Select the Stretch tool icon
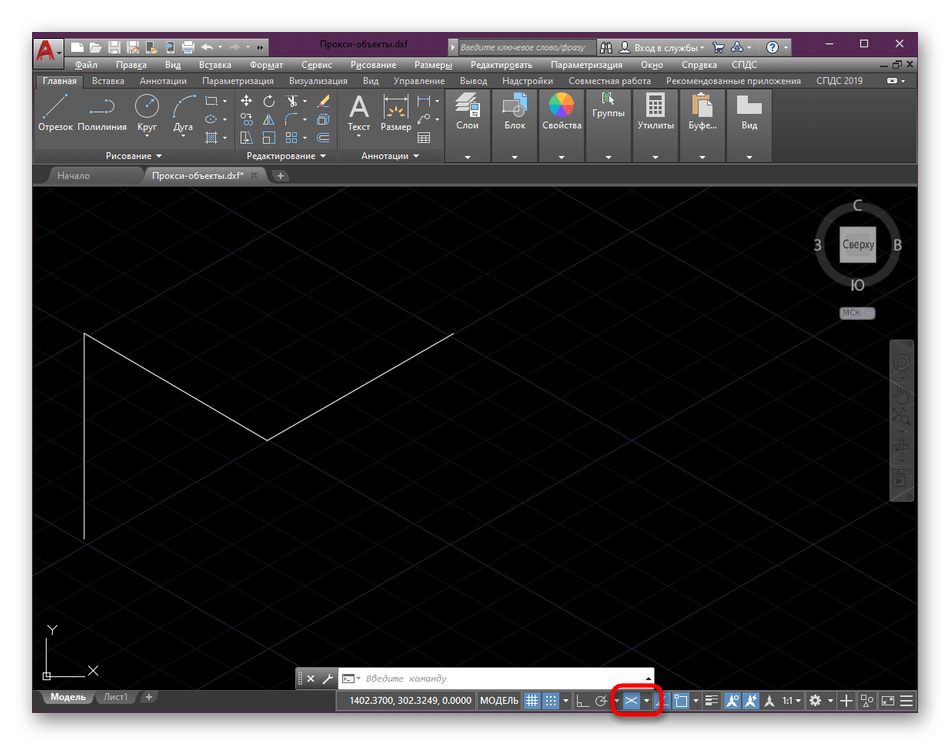The image size is (950, 745). [x=246, y=138]
